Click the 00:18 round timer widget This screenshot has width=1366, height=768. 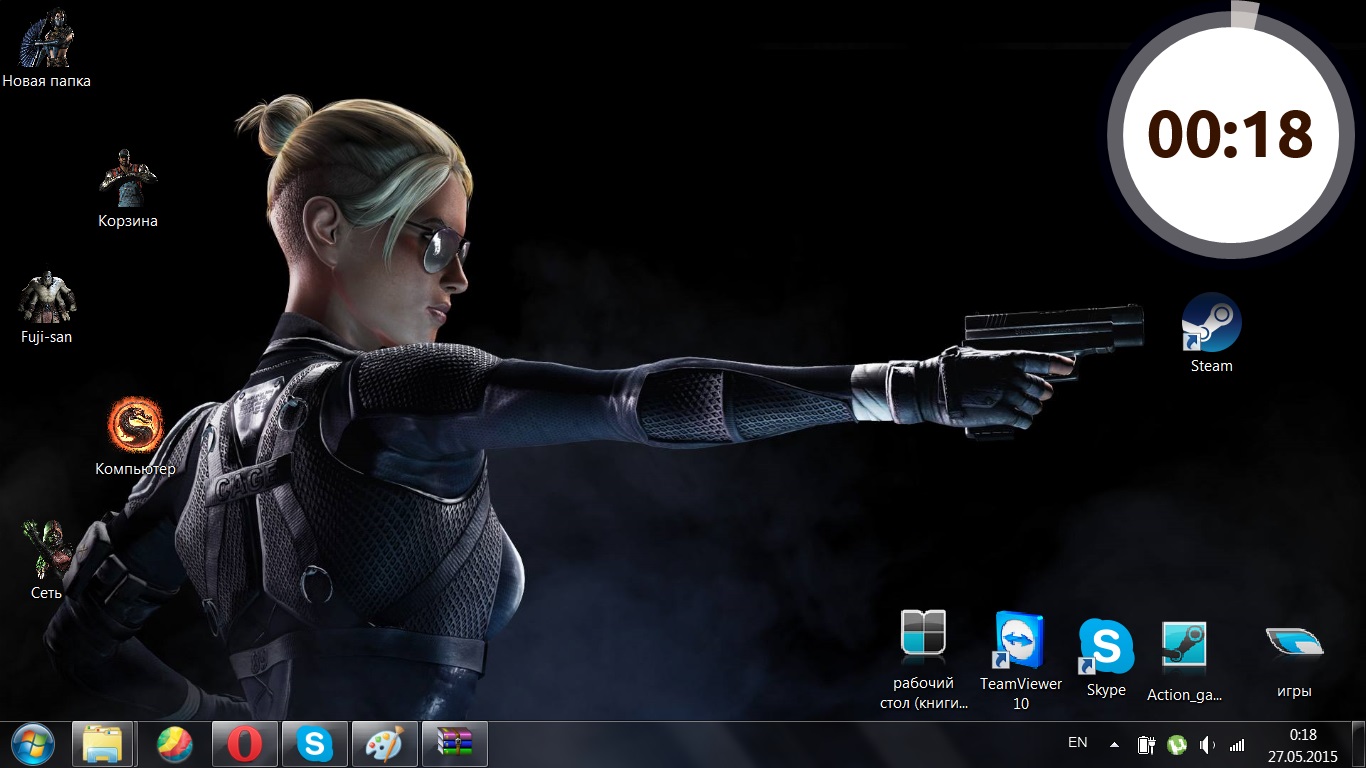click(1229, 134)
